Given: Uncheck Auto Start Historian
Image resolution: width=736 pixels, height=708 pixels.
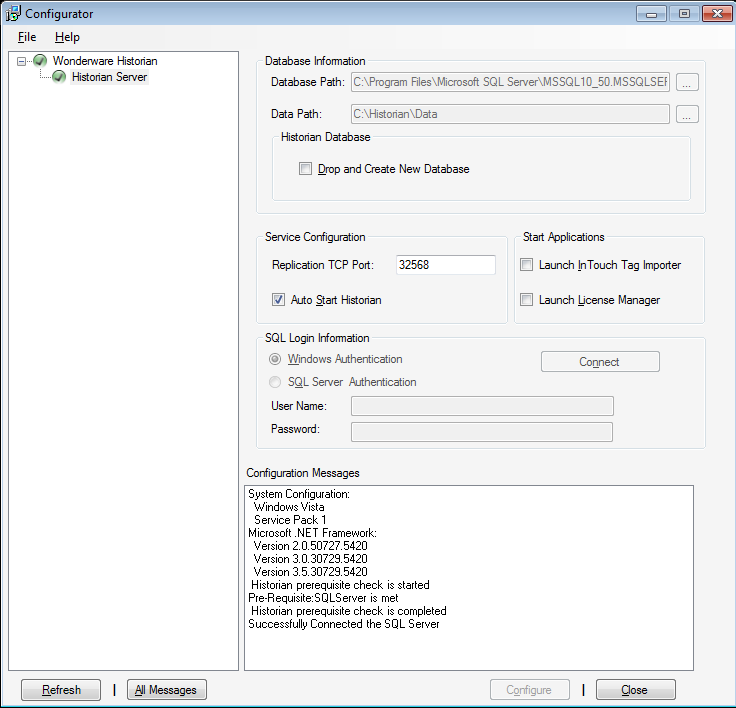Looking at the screenshot, I should tap(279, 299).
